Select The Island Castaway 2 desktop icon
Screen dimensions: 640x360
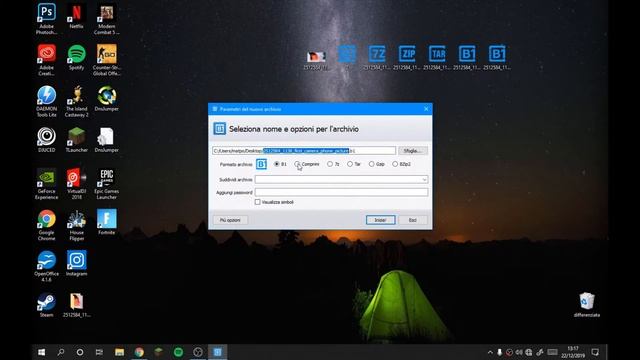click(76, 101)
